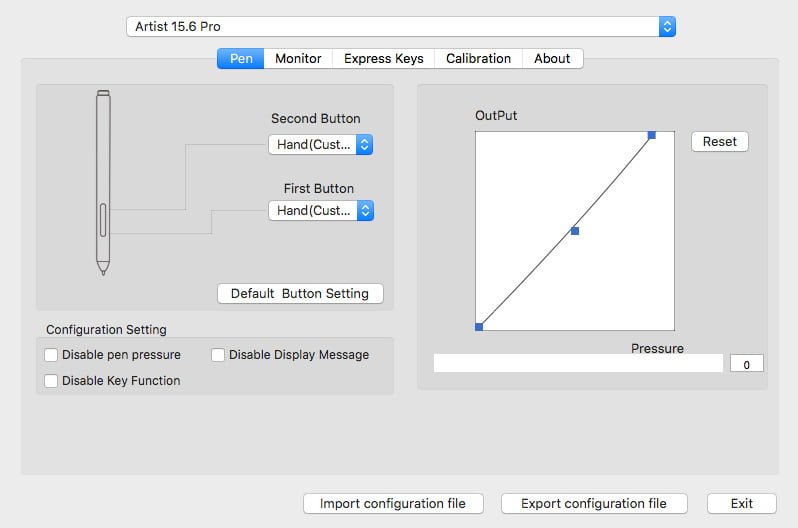Viewport: 798px width, 528px height.
Task: Click the Configuration Setting heading
Action: [x=106, y=330]
